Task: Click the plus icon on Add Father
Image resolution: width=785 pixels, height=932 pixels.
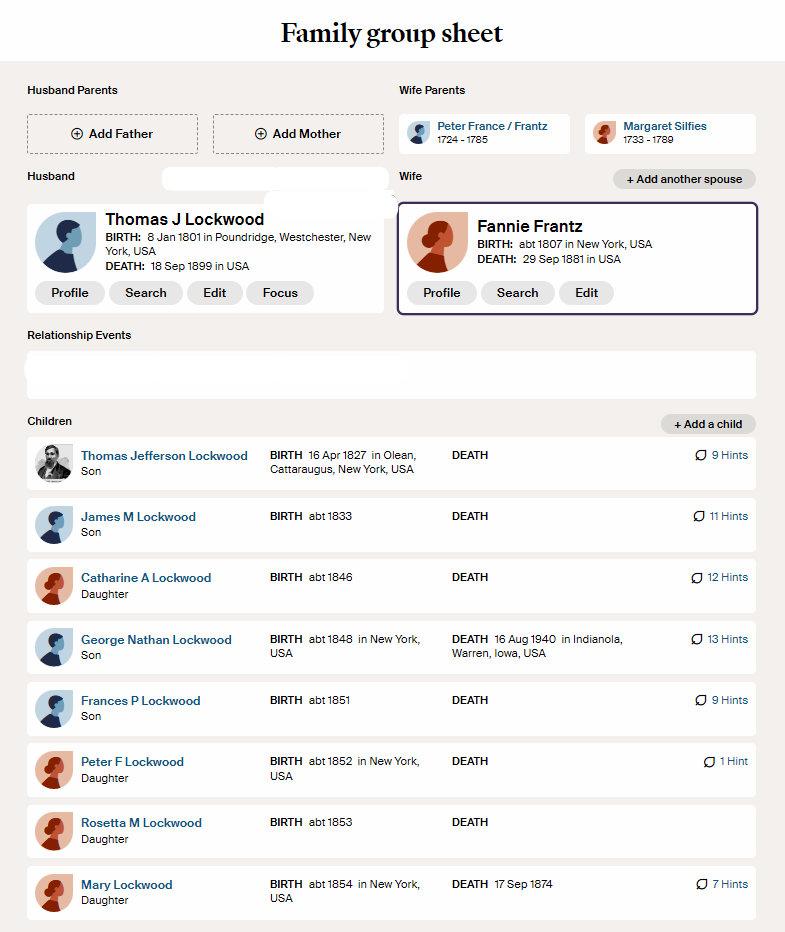Action: [77, 134]
